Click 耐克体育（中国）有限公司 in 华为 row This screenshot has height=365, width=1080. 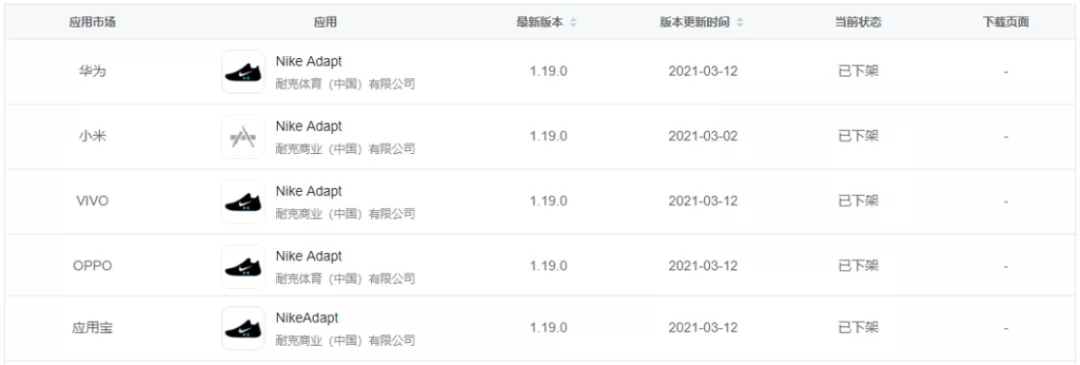[x=345, y=84]
